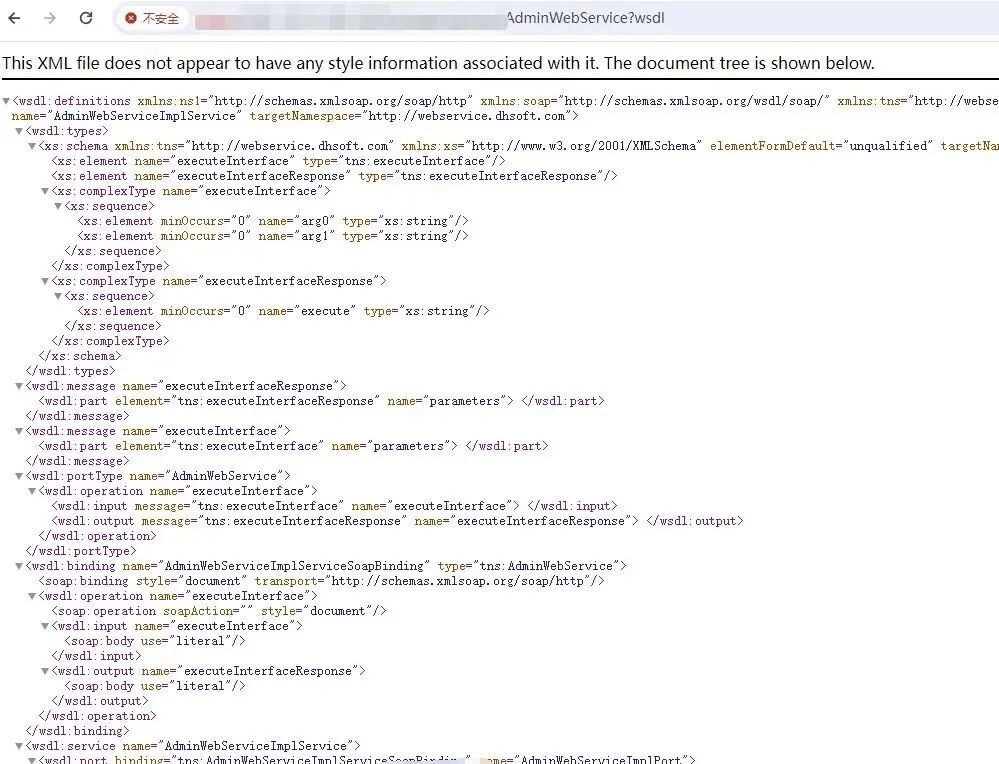Click wsdl:output message tns:executeInterfaceResponse line

coord(398,521)
